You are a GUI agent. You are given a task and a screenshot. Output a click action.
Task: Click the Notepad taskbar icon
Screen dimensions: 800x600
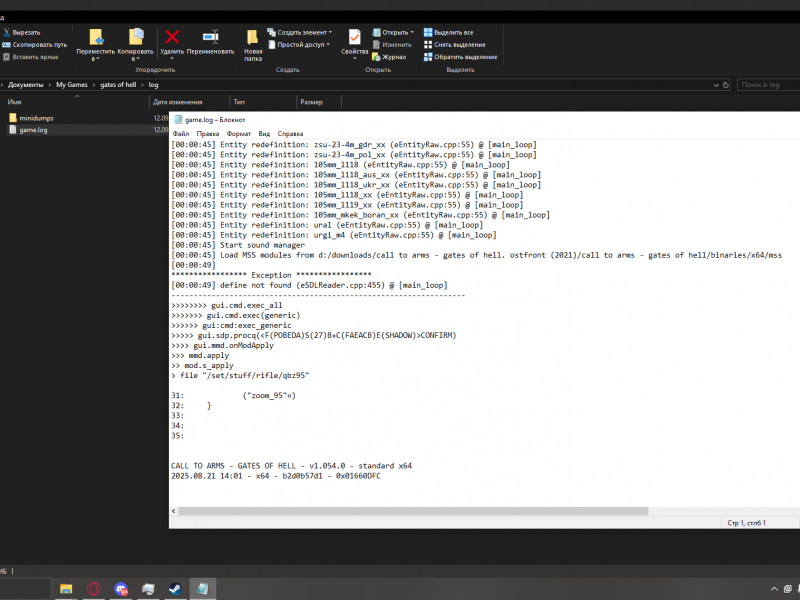[202, 589]
